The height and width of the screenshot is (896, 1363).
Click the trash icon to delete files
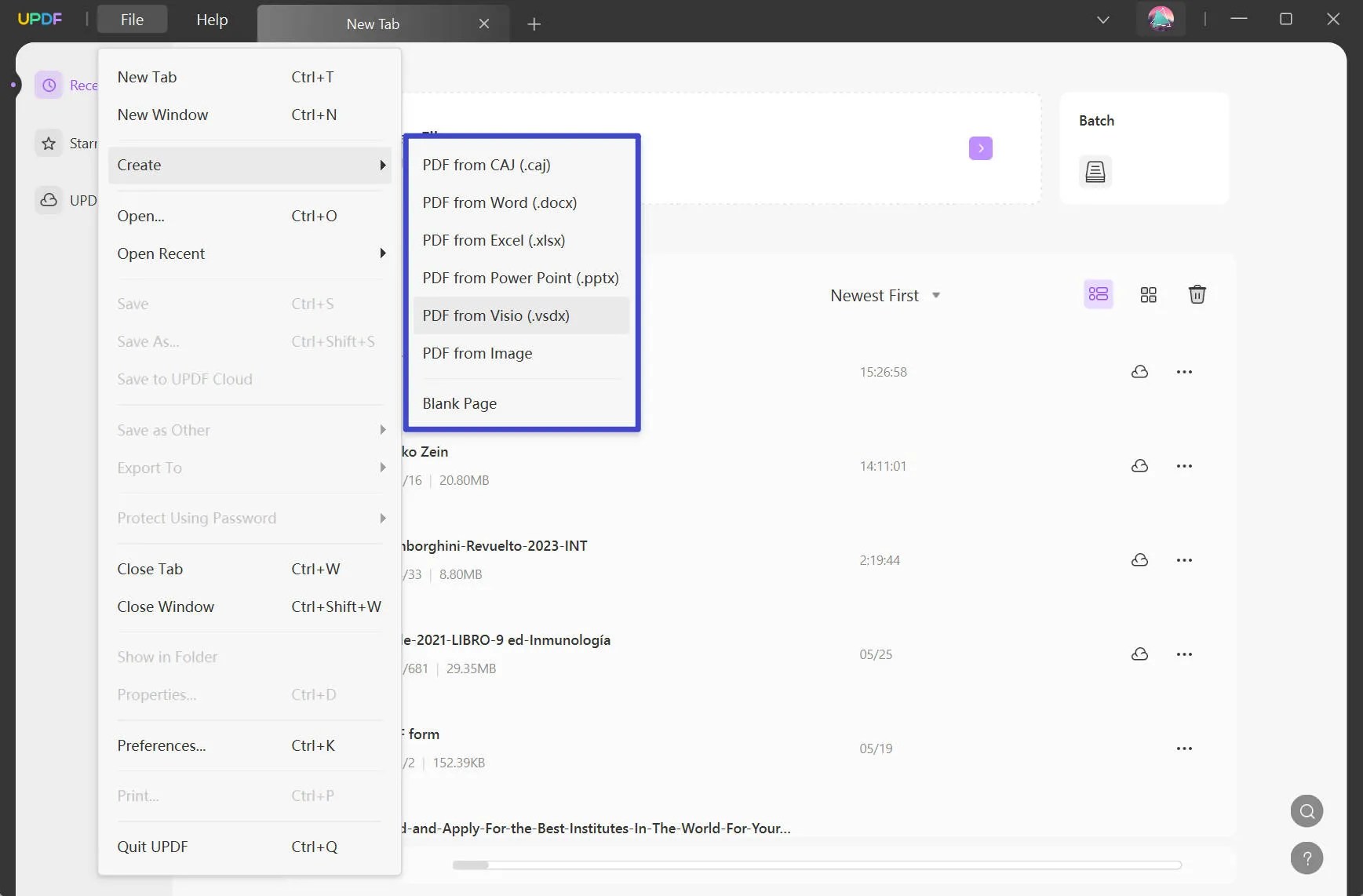click(1197, 293)
